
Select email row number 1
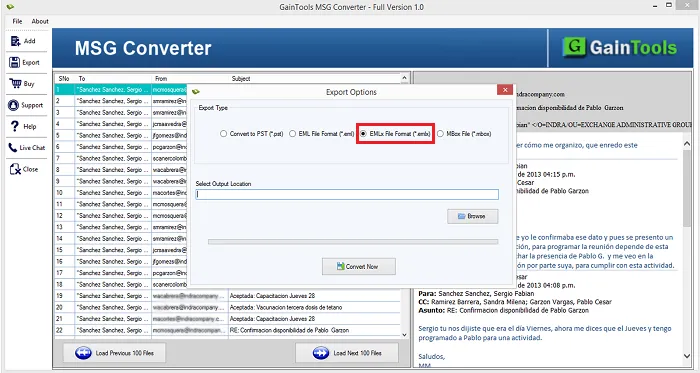click(121, 90)
